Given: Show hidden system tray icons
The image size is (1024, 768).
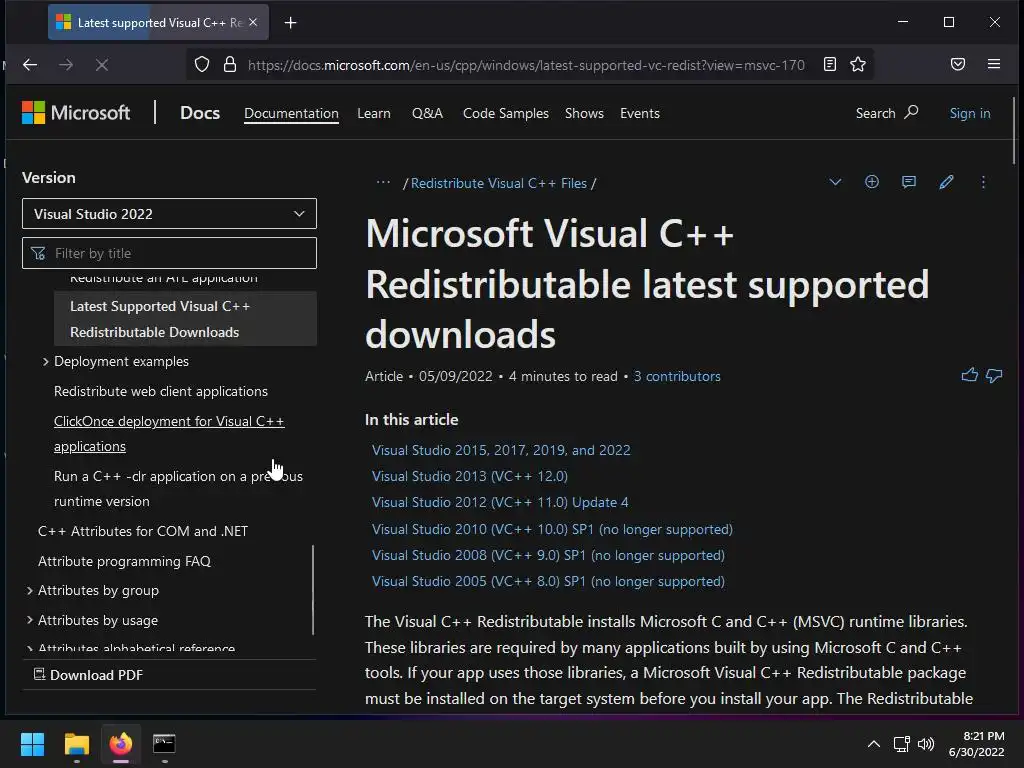Looking at the screenshot, I should tap(873, 744).
